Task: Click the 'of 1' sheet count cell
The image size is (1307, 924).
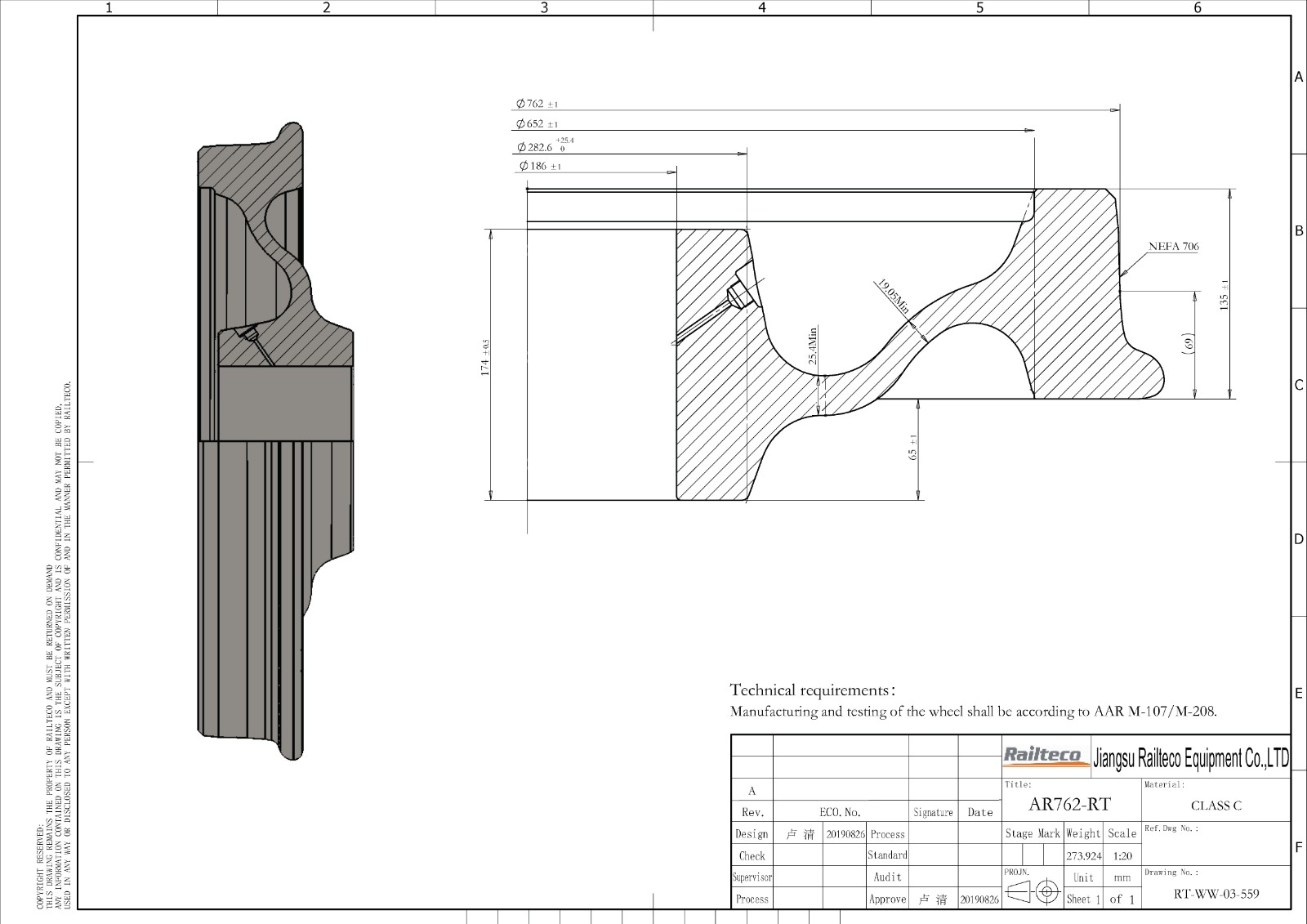Action: pyautogui.click(x=1122, y=899)
